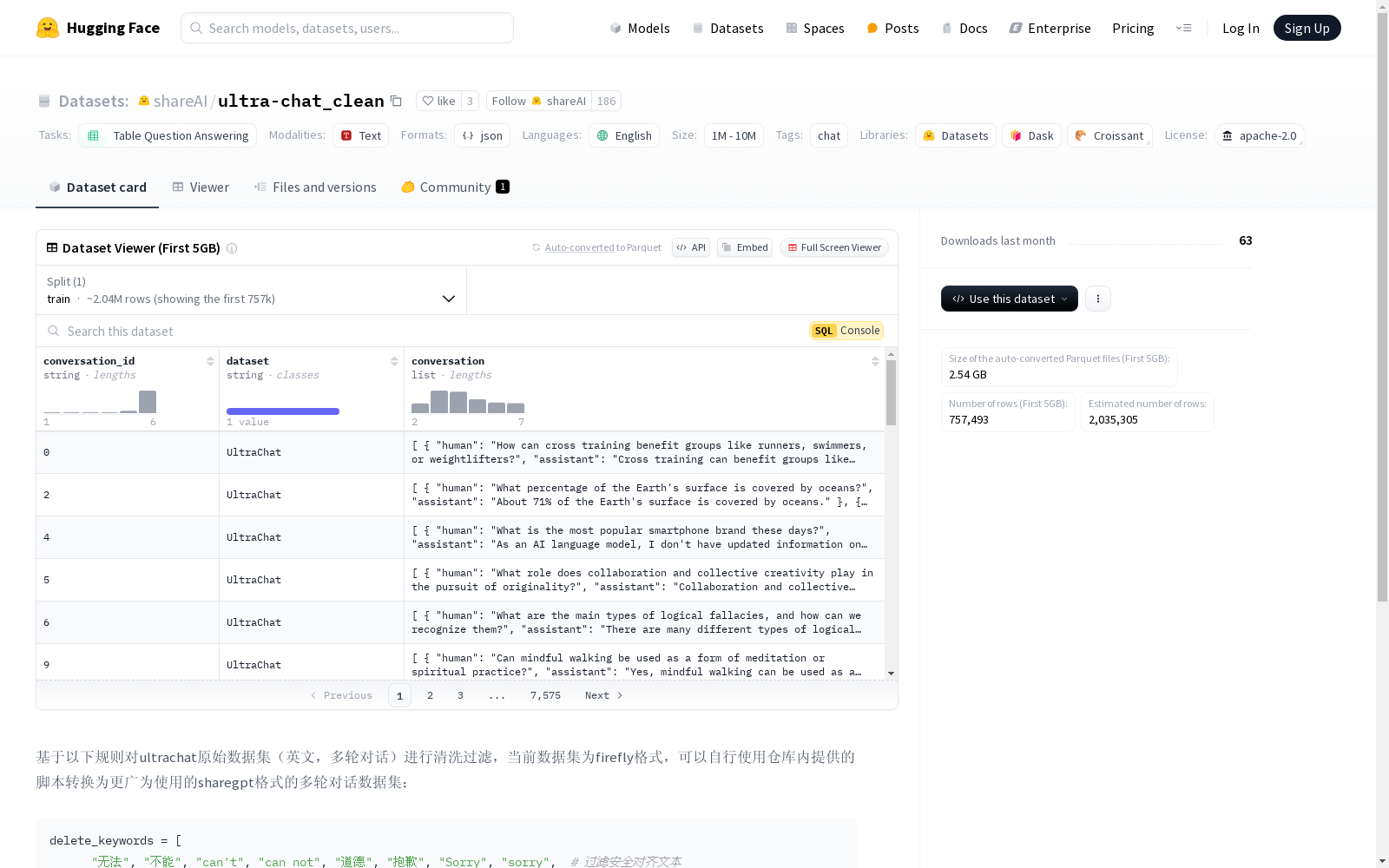This screenshot has height=868, width=1389.
Task: Expand the train split dropdown
Action: click(x=252, y=290)
